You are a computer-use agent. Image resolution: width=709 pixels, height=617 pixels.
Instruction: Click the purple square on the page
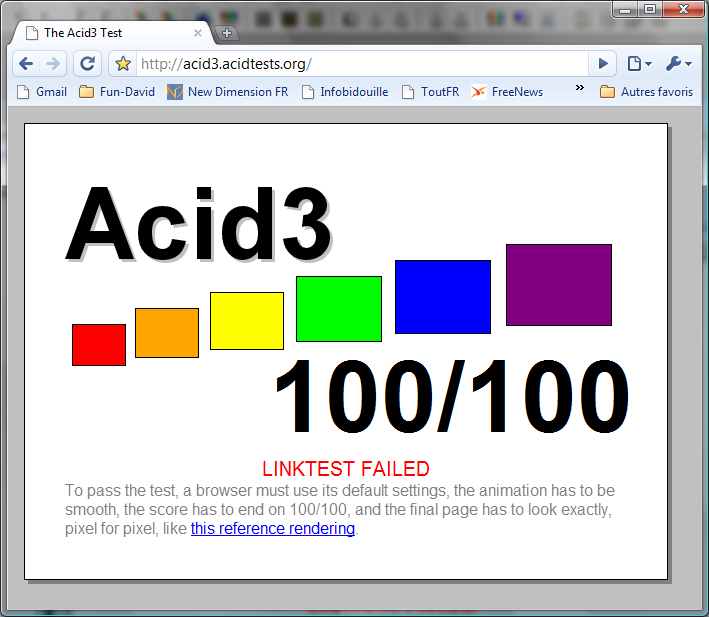click(558, 285)
